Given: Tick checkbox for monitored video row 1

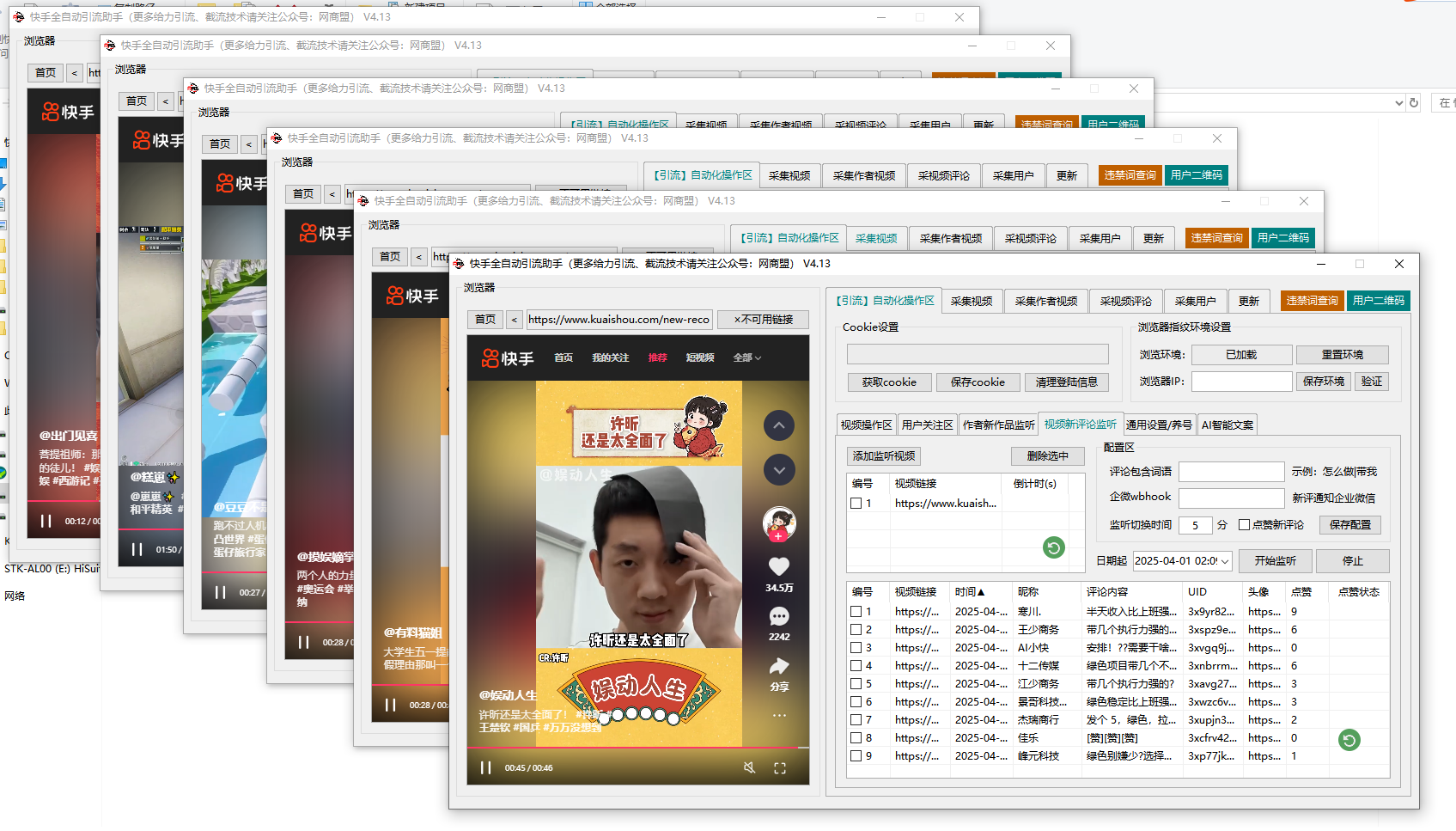Looking at the screenshot, I should (856, 504).
